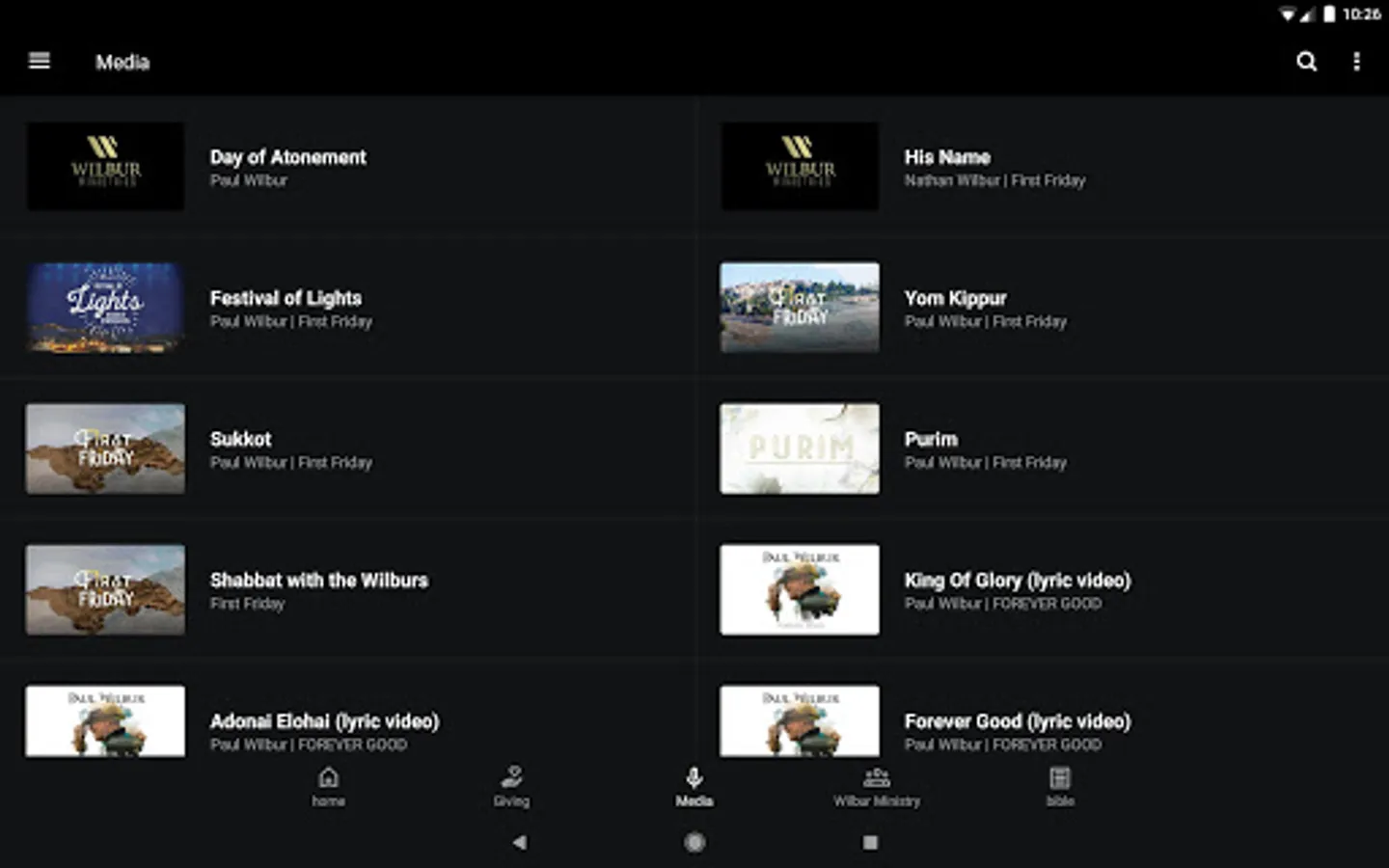Image resolution: width=1389 pixels, height=868 pixels.
Task: Tap the Media microphone icon
Action: pos(694,777)
